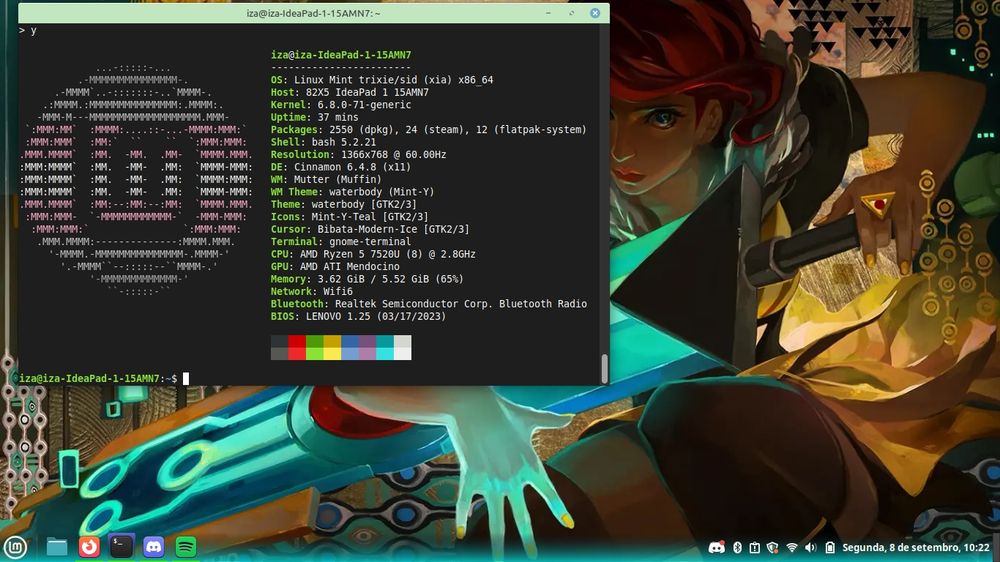Click the 'GPU: AMD ATI Mendocino' line

(x=335, y=266)
